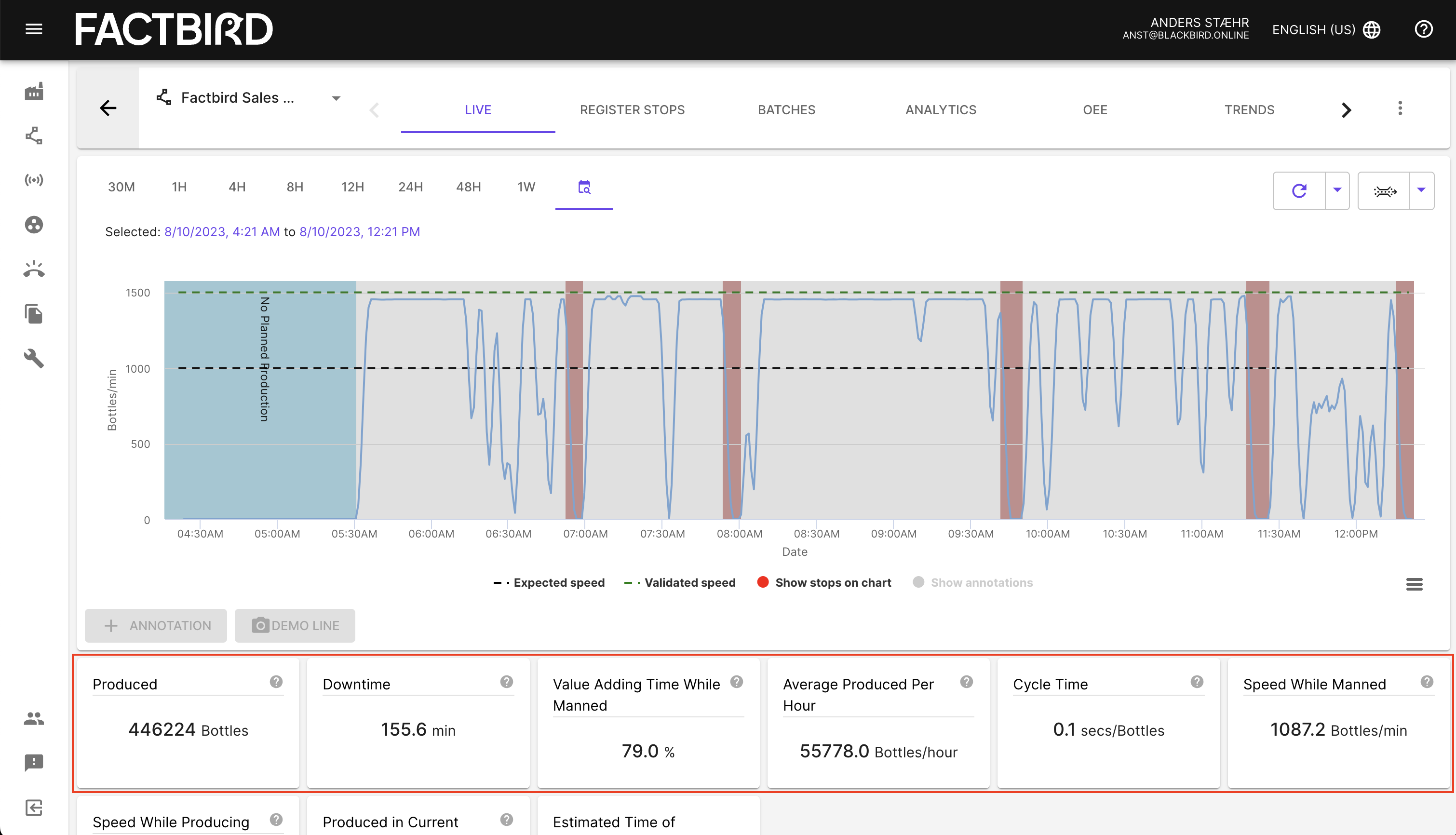Open the TRENDS tab
Screen dimensions: 1456x835
(x=1249, y=109)
